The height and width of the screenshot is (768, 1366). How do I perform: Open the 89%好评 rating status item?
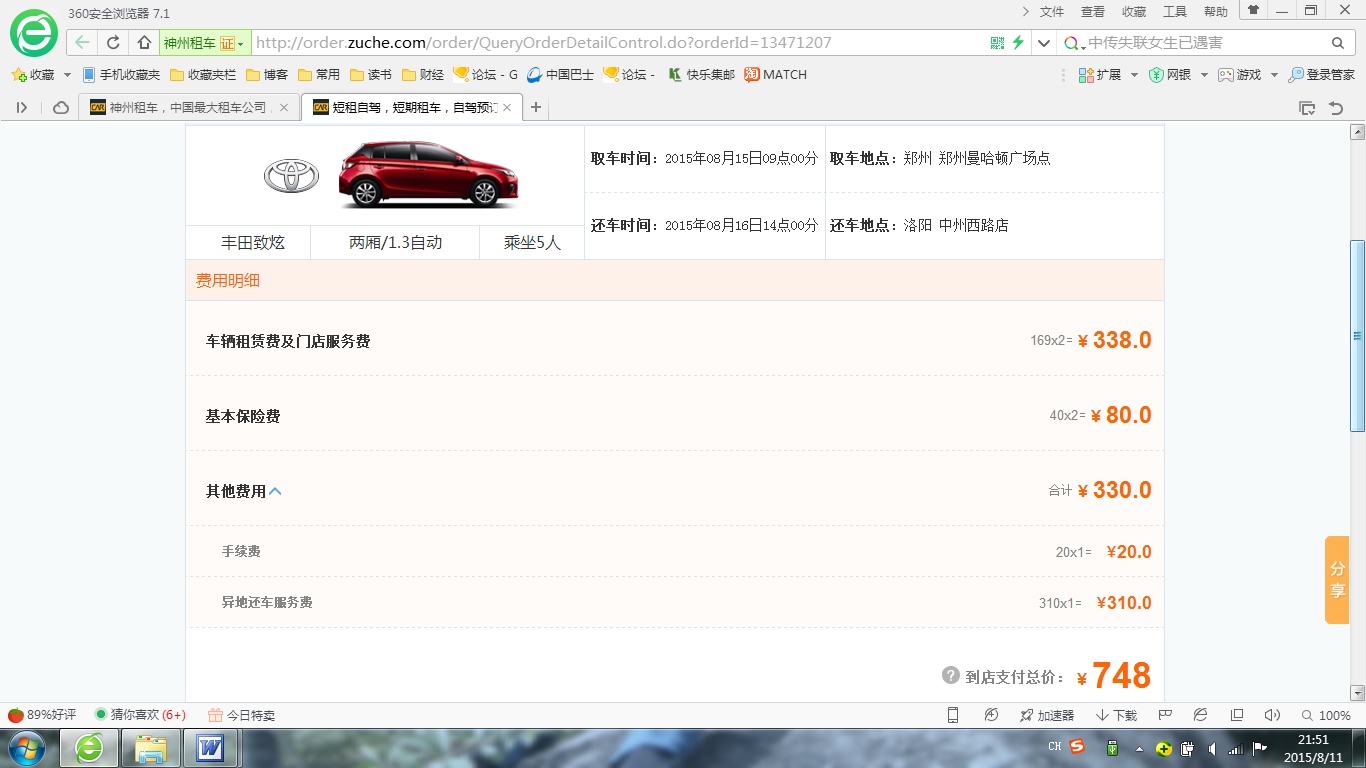42,715
